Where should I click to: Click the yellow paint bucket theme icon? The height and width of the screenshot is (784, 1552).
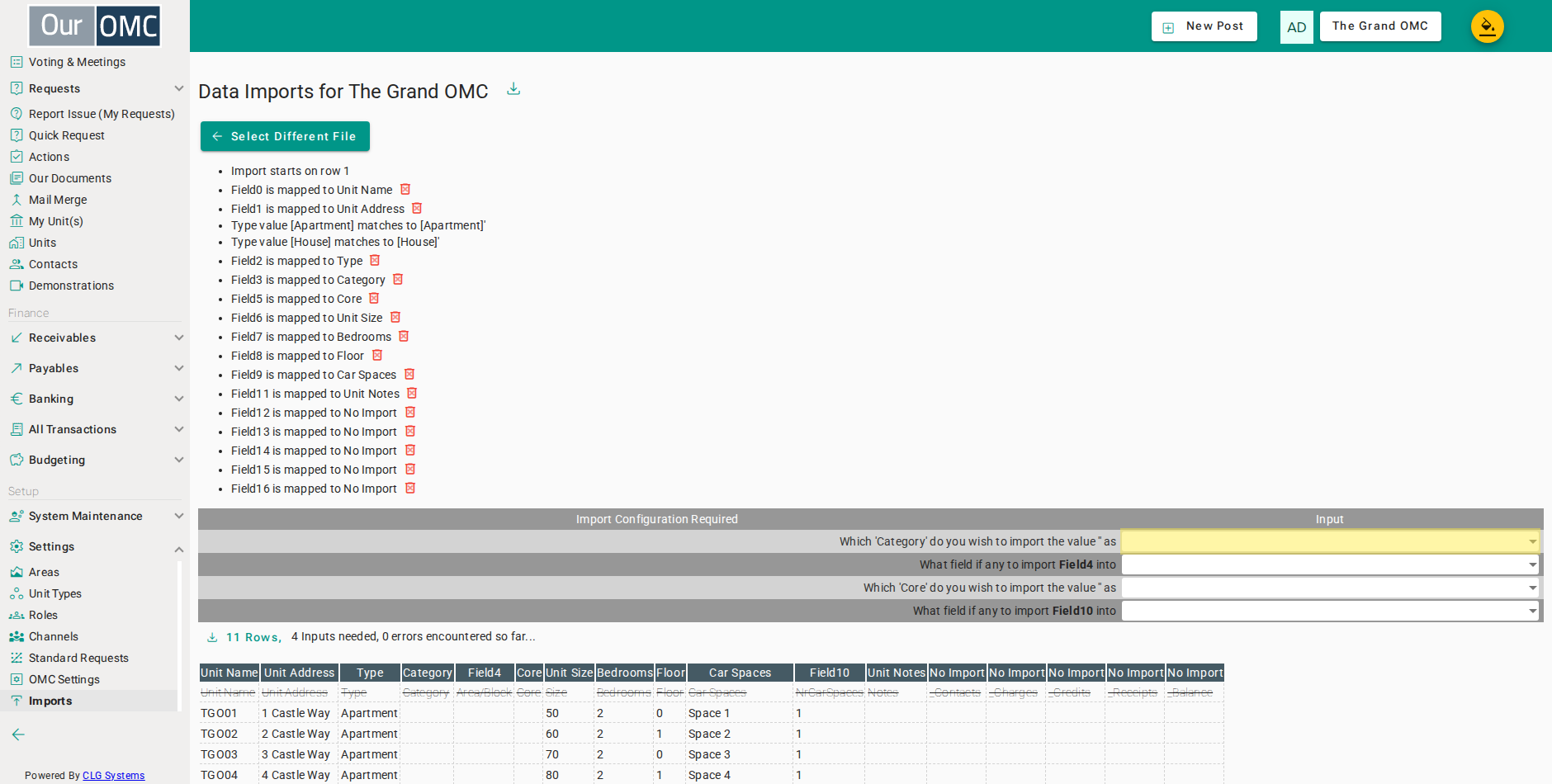(1487, 26)
